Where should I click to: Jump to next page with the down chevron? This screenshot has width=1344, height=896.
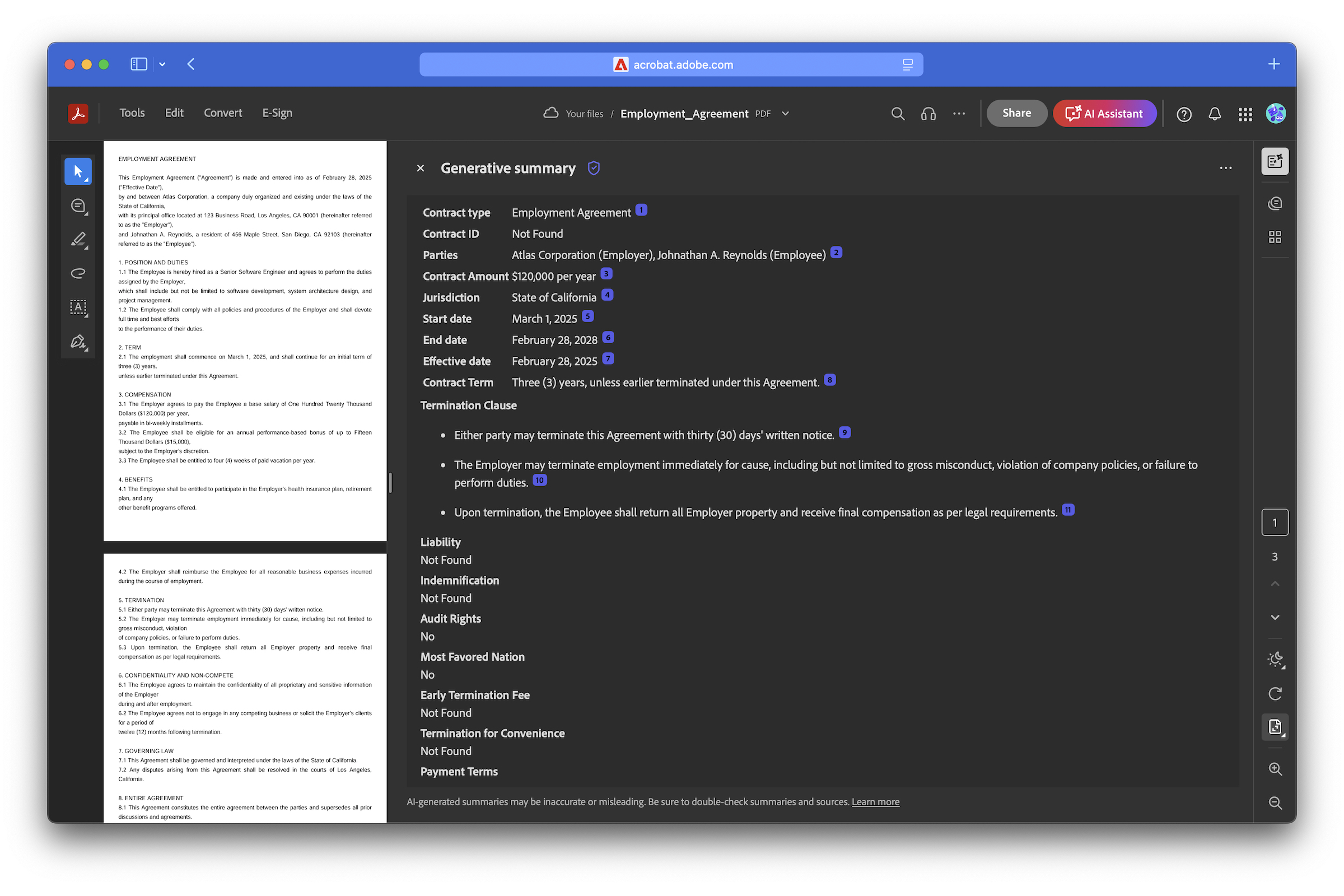(1276, 617)
